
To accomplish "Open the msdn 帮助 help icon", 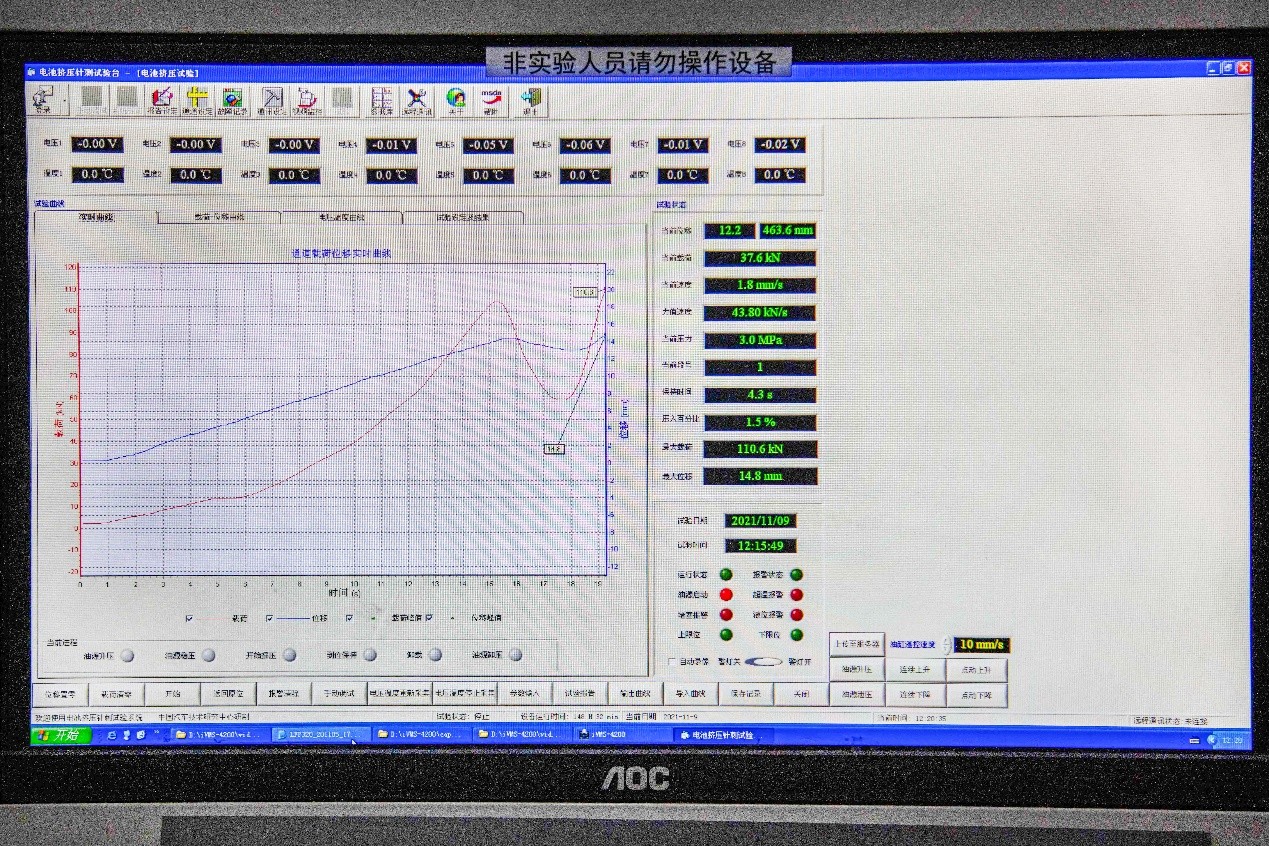I will [x=491, y=99].
